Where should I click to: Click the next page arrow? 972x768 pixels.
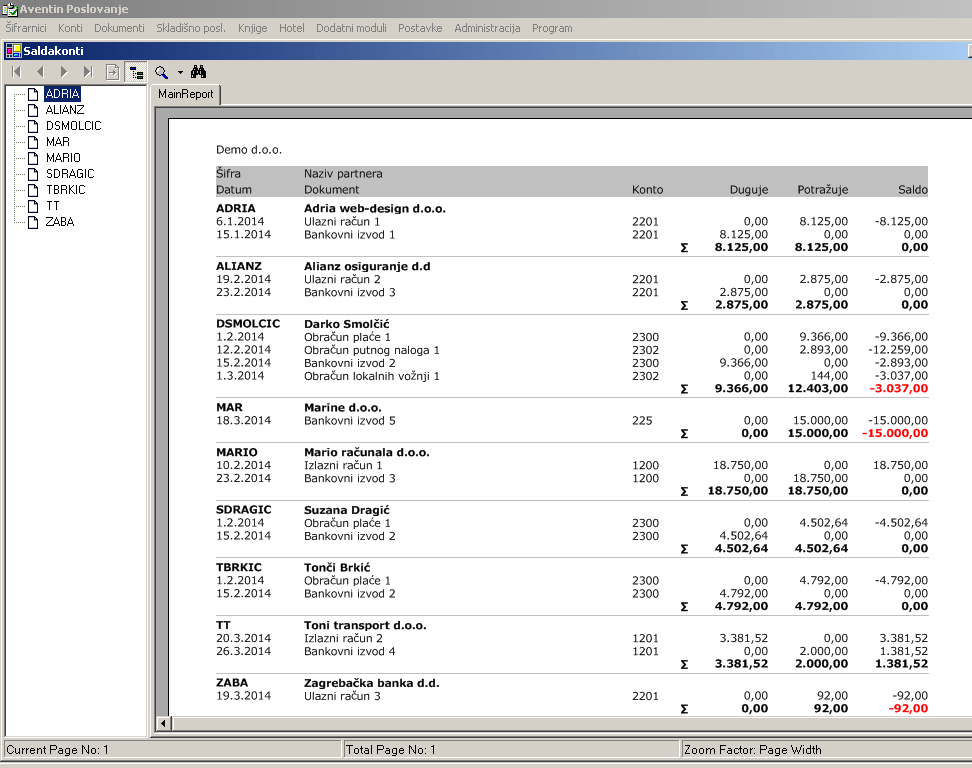pyautogui.click(x=64, y=72)
